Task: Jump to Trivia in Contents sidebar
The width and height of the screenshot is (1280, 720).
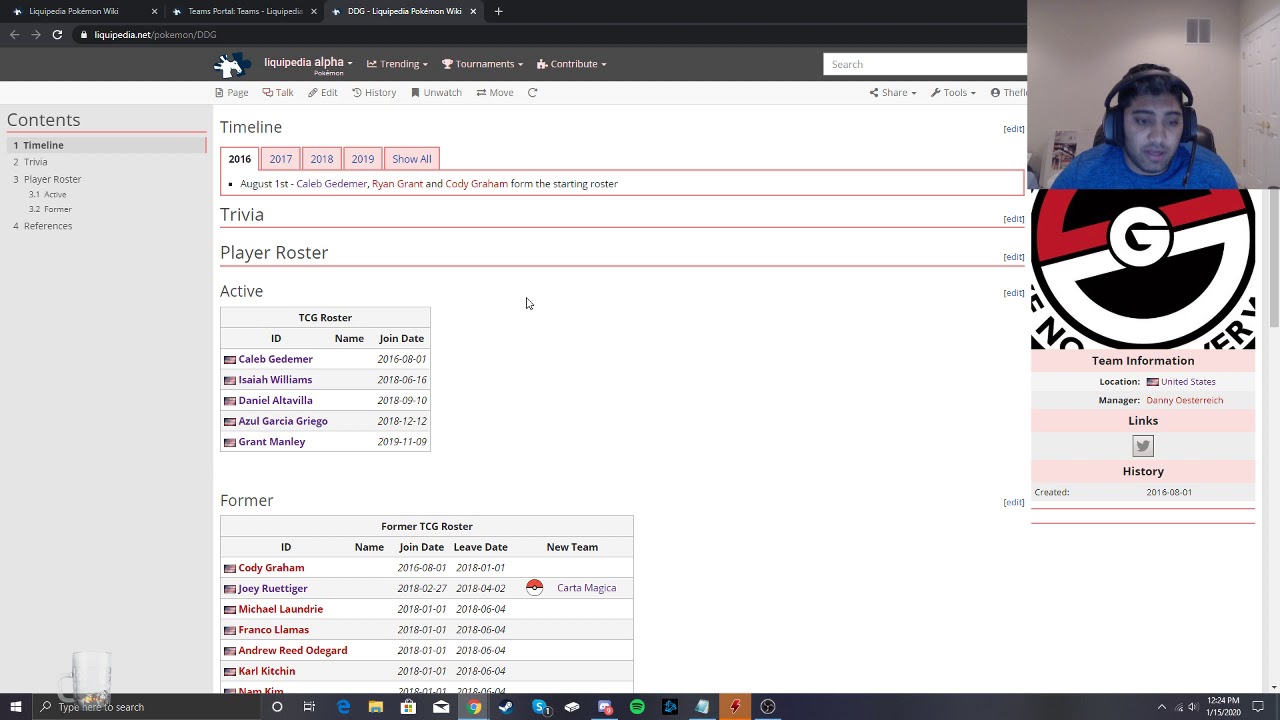Action: [35, 162]
